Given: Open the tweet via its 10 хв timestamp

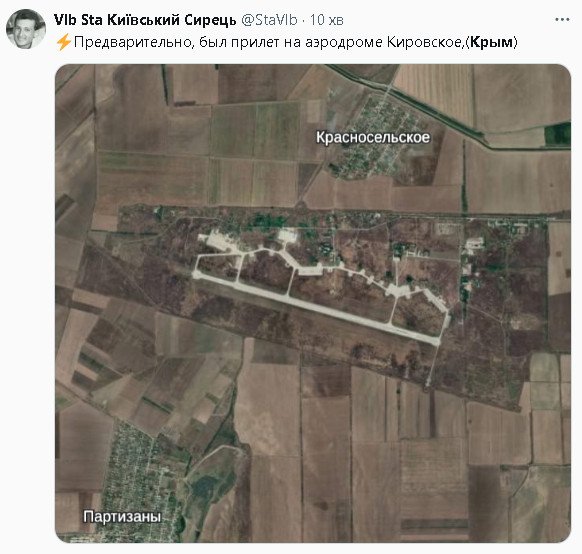Looking at the screenshot, I should [327, 20].
